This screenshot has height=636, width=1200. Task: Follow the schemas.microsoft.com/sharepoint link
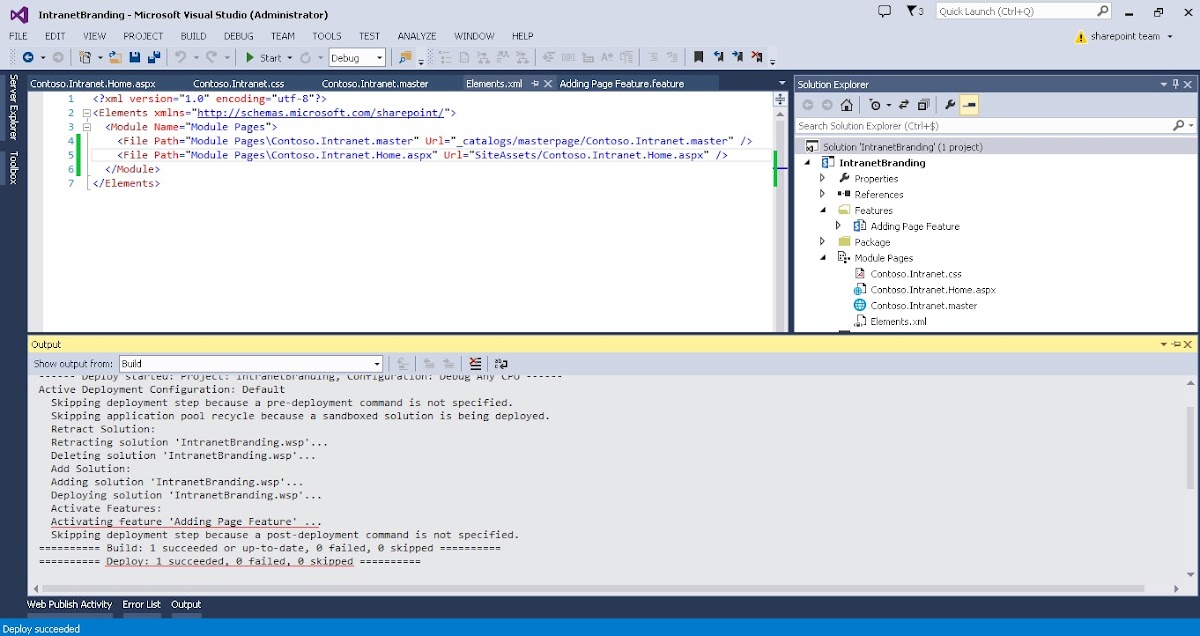click(x=319, y=113)
